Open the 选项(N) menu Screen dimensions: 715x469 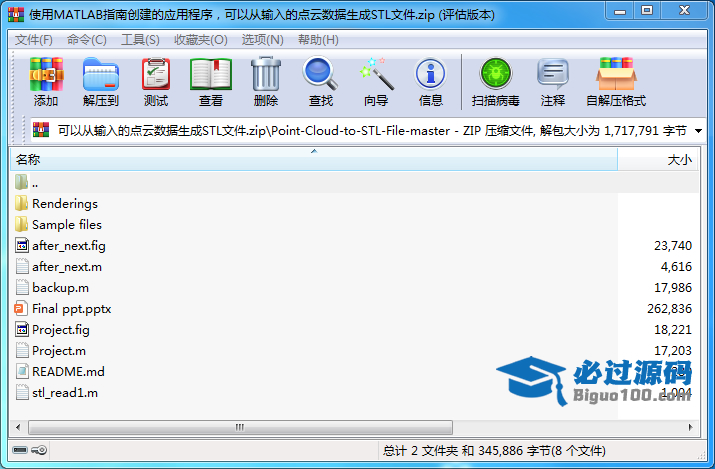263,40
